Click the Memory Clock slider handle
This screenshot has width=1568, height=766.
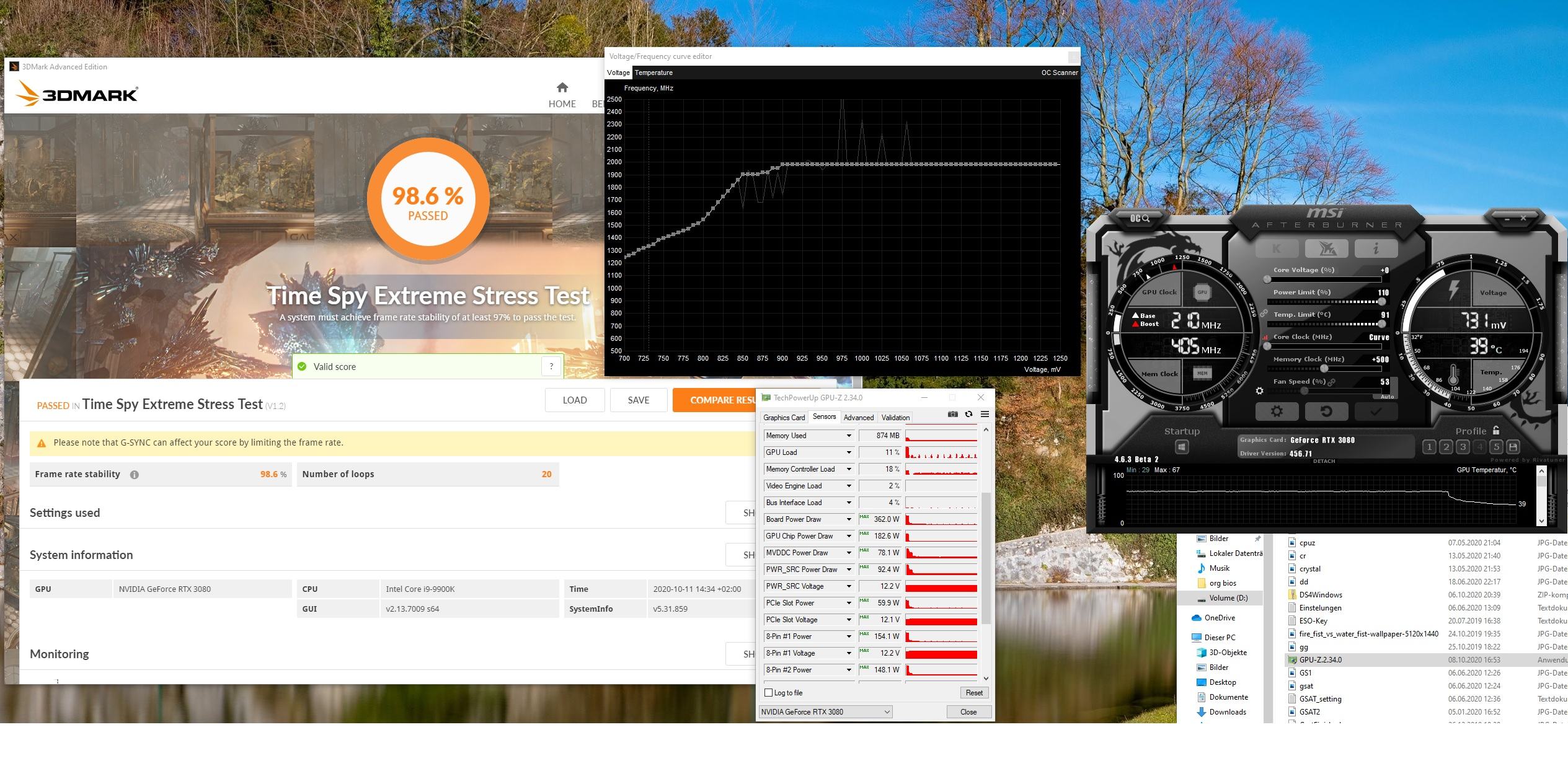1324,369
